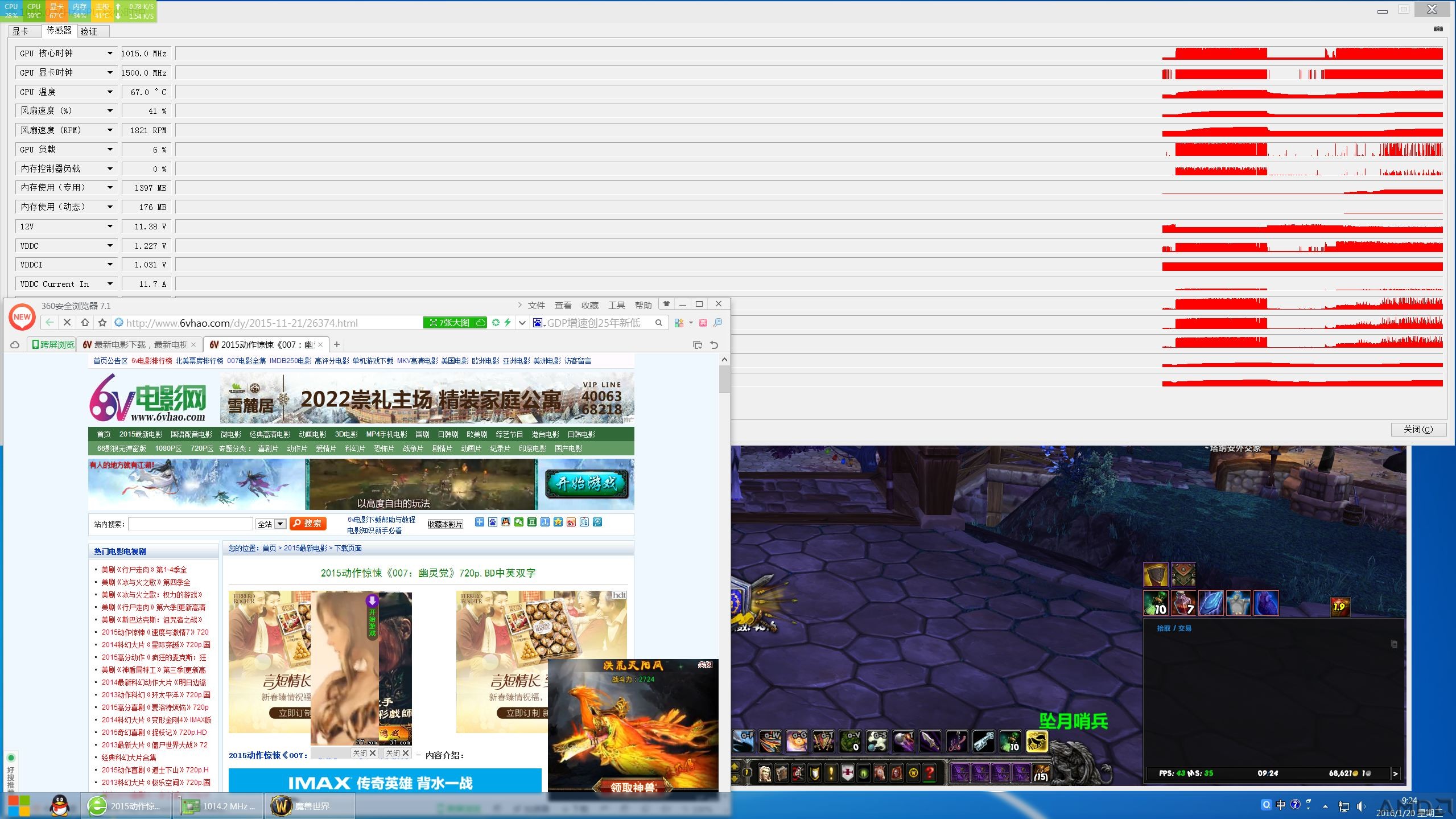Open 美剧《行尸走肉》第1-4季全 link

point(144,570)
